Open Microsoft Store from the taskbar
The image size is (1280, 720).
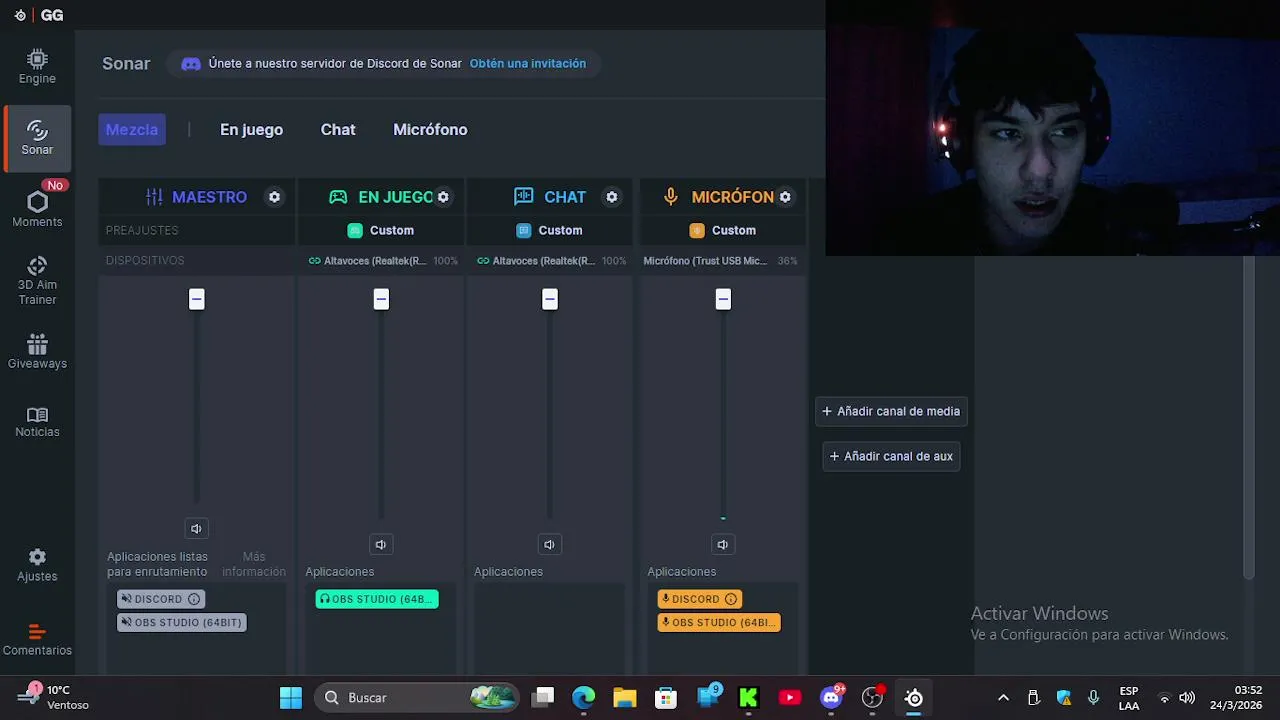tap(666, 697)
